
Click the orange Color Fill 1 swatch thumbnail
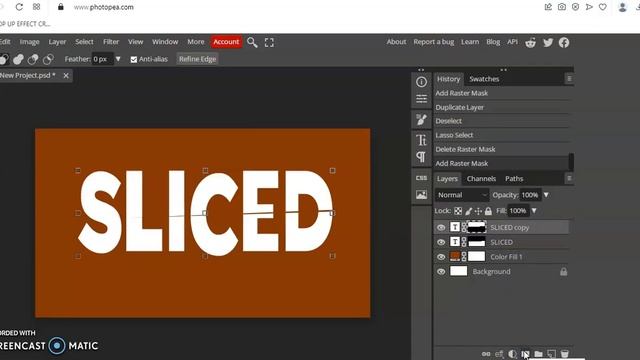[x=455, y=256]
